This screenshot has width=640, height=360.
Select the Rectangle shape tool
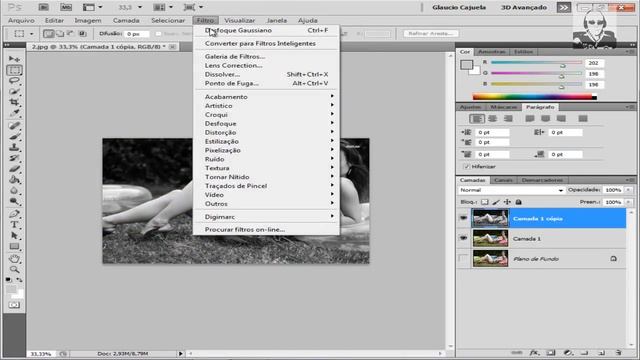click(x=14, y=247)
